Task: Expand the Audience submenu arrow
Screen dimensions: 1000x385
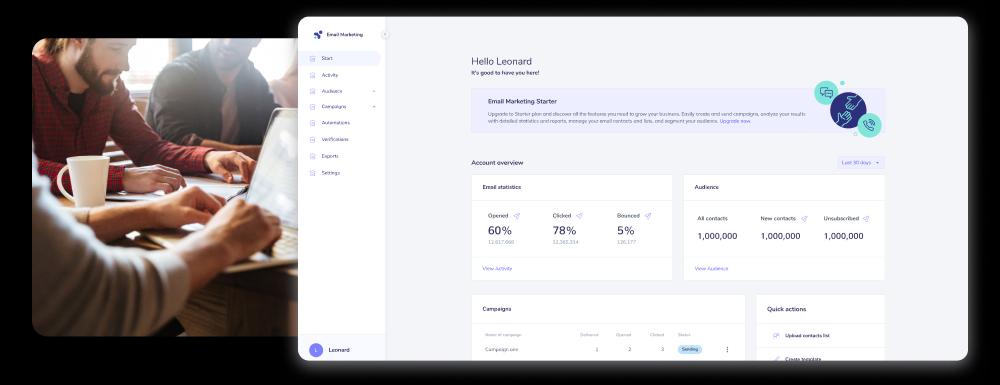Action: pyautogui.click(x=374, y=91)
